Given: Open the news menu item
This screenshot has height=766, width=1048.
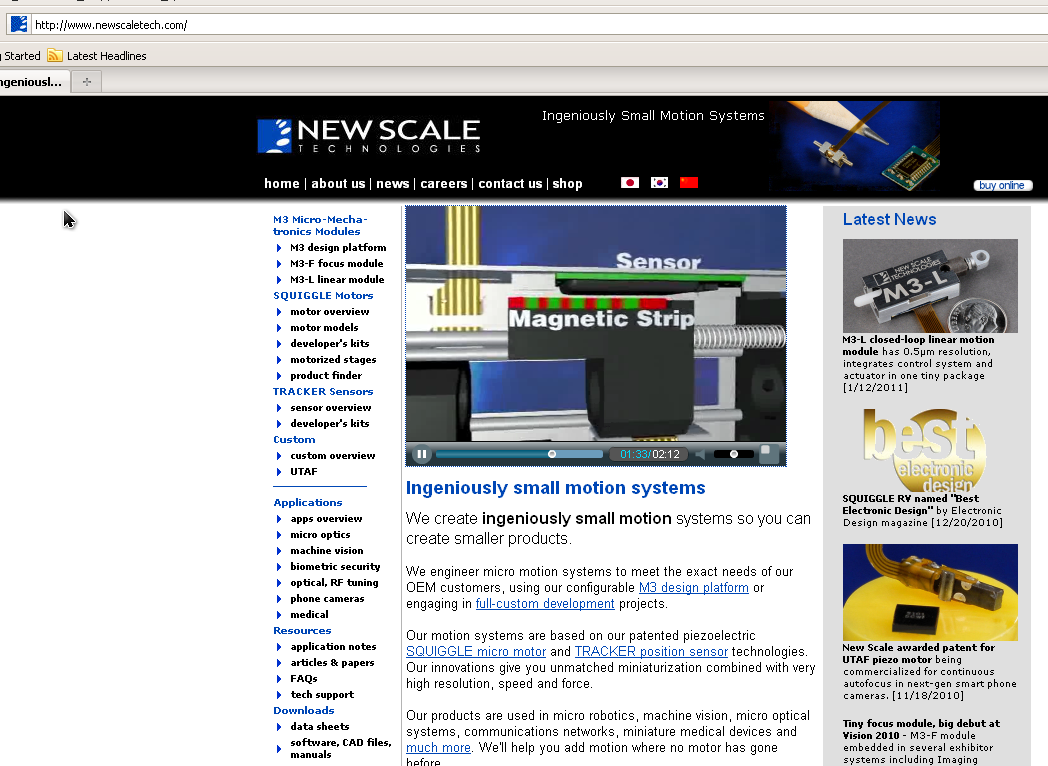Looking at the screenshot, I should [x=392, y=183].
